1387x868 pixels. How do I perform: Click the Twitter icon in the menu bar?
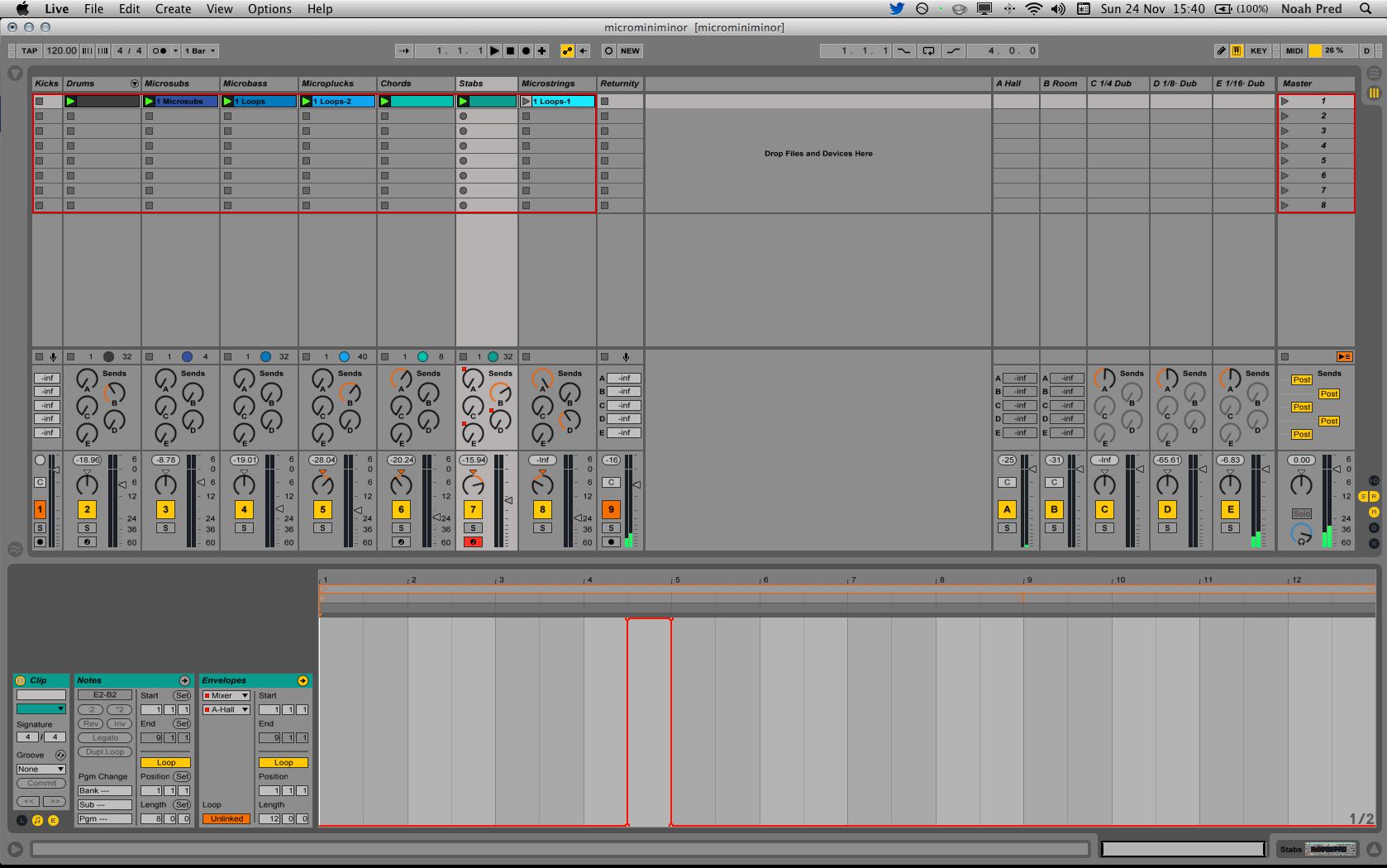click(x=897, y=9)
